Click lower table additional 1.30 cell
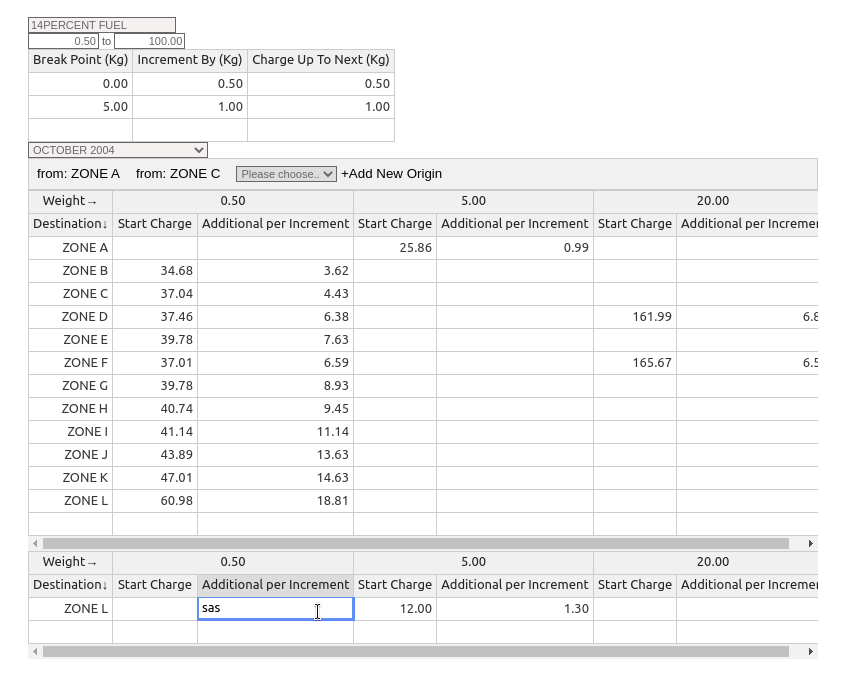 [515, 609]
